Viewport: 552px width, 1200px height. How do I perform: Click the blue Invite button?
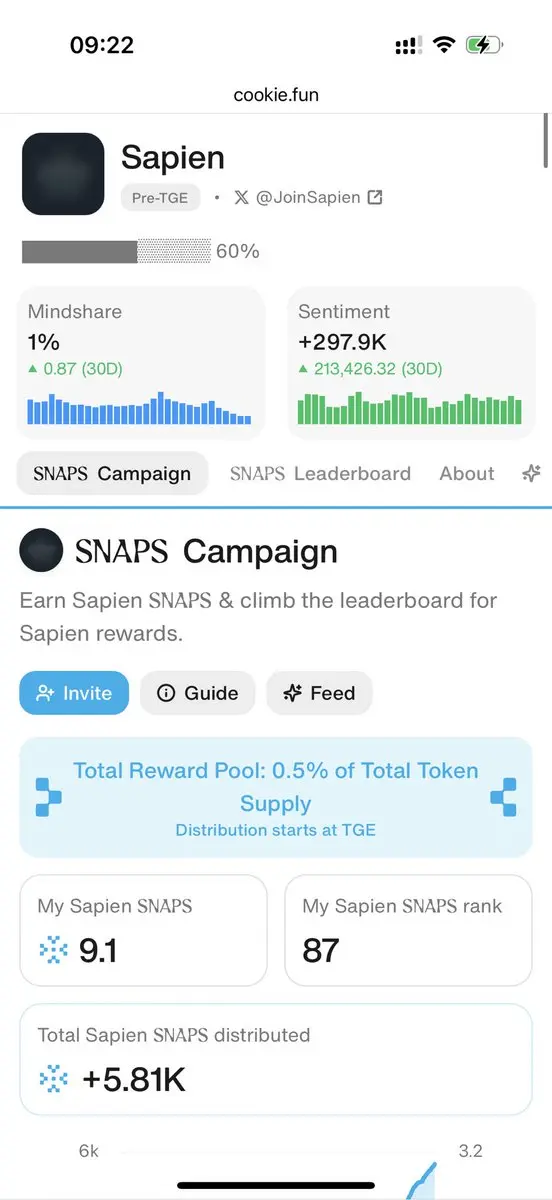pyautogui.click(x=74, y=693)
